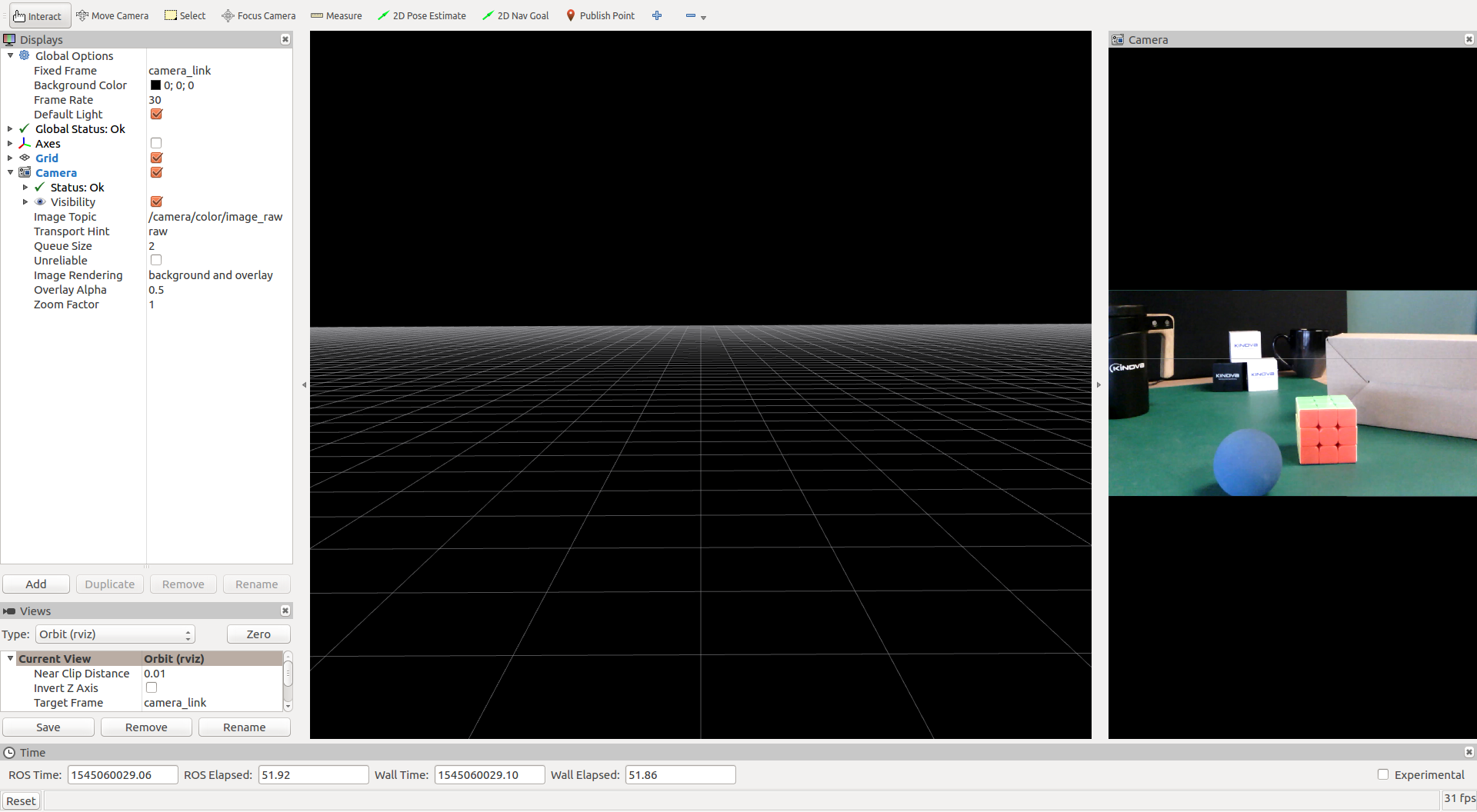1477x812 pixels.
Task: Select the 2D Pose Estimate tool
Action: [422, 15]
